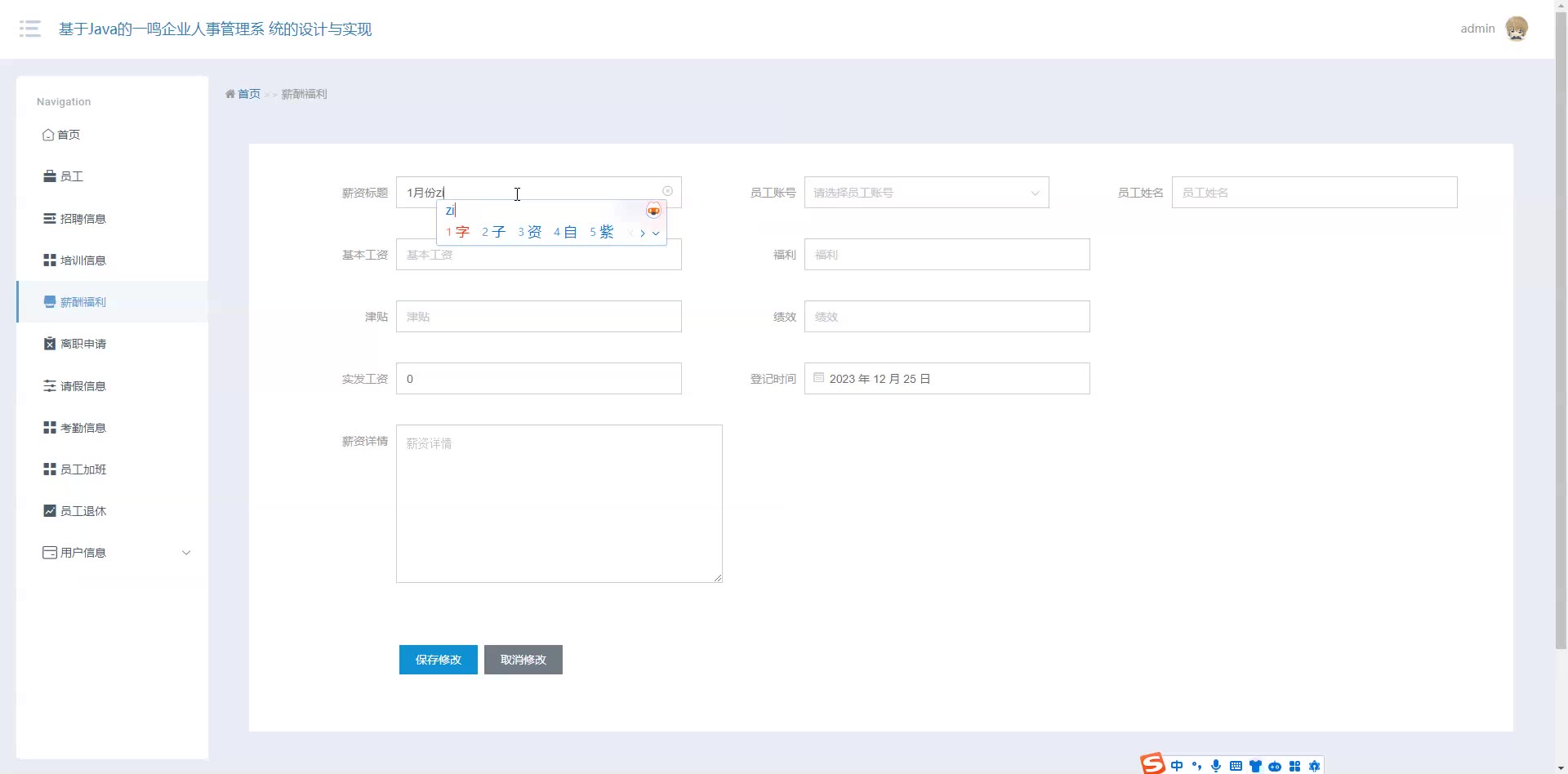Click the 首页 house icon in sidebar

pyautogui.click(x=48, y=135)
